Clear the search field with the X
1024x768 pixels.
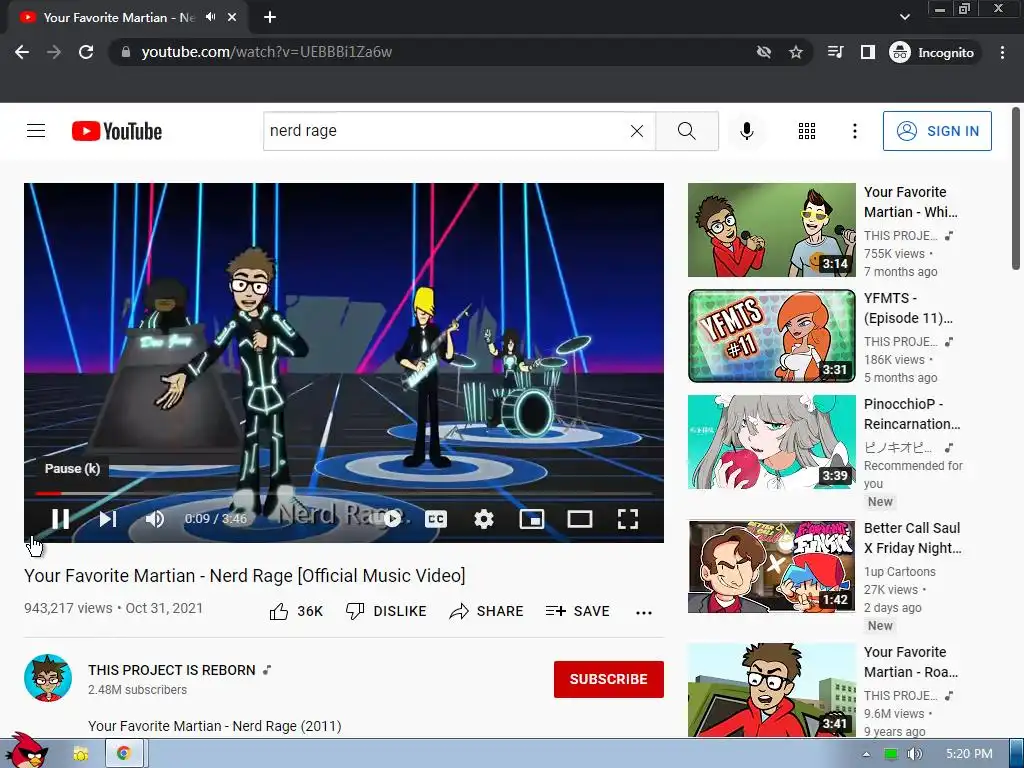point(637,131)
